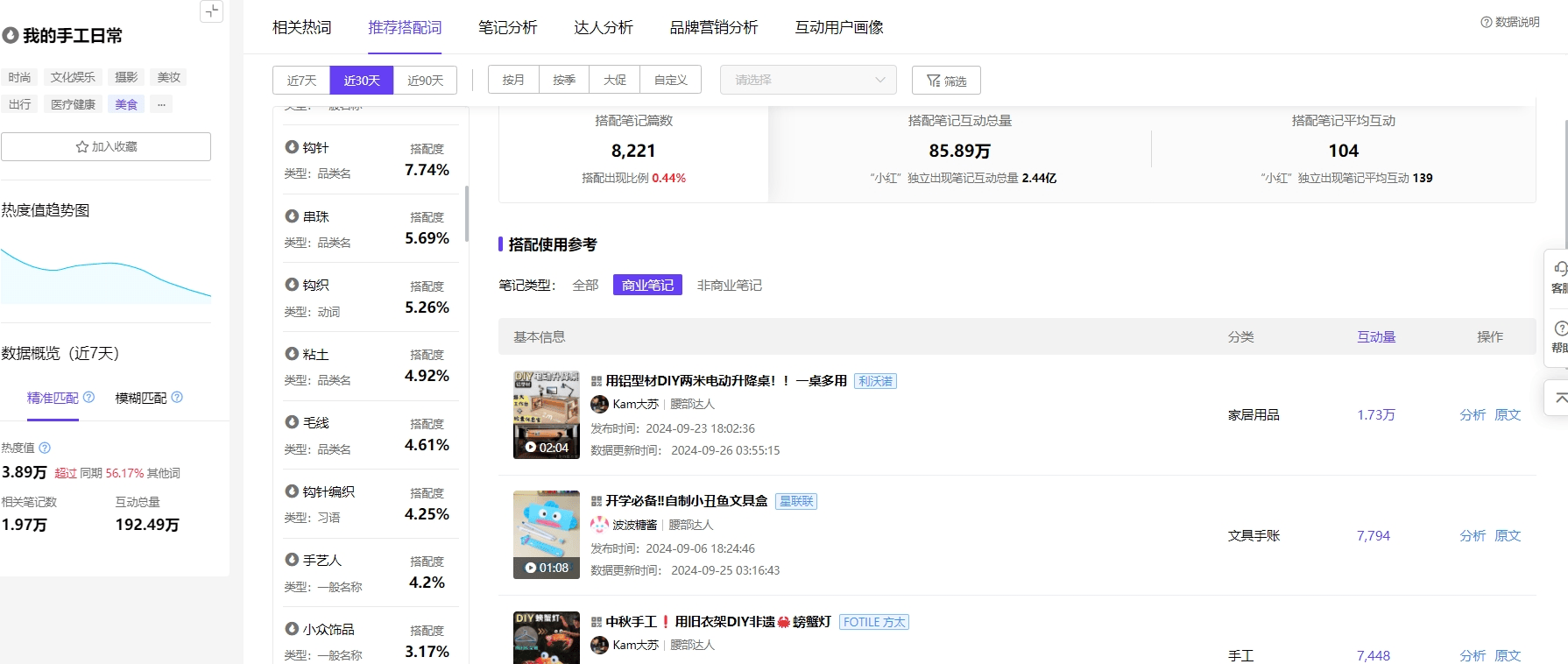Image resolution: width=1568 pixels, height=664 pixels.
Task: Click the FOTILE 方太 brand tag
Action: 874,622
